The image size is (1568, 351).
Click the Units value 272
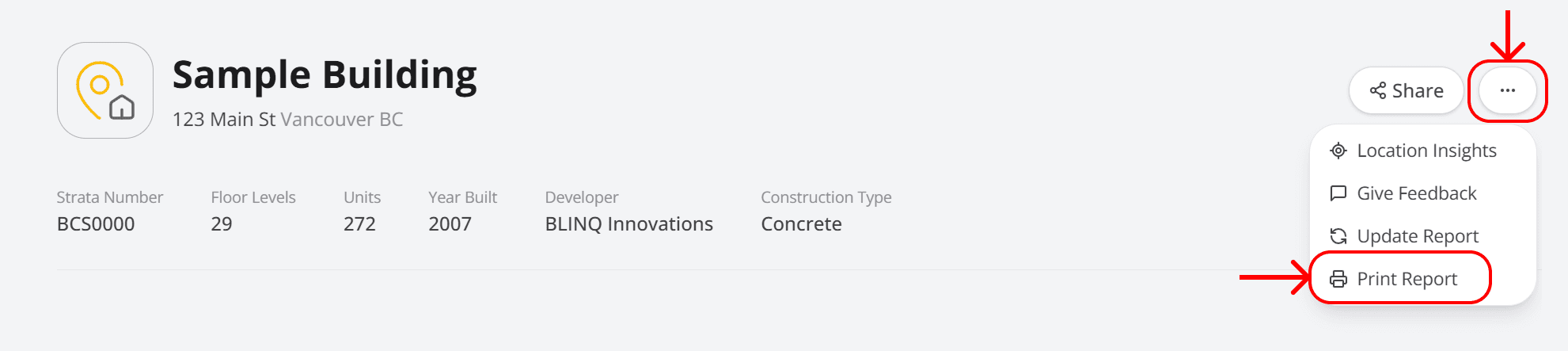(359, 224)
